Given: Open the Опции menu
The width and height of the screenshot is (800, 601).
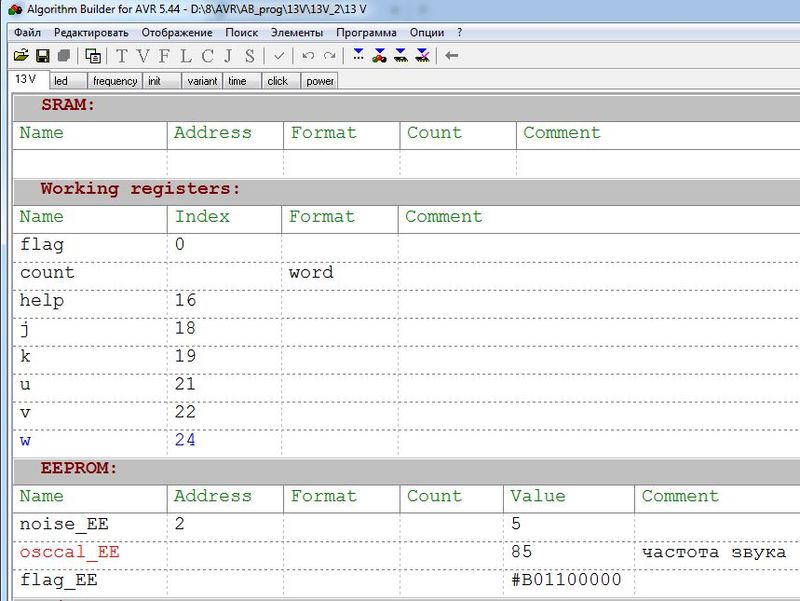Looking at the screenshot, I should pos(427,32).
